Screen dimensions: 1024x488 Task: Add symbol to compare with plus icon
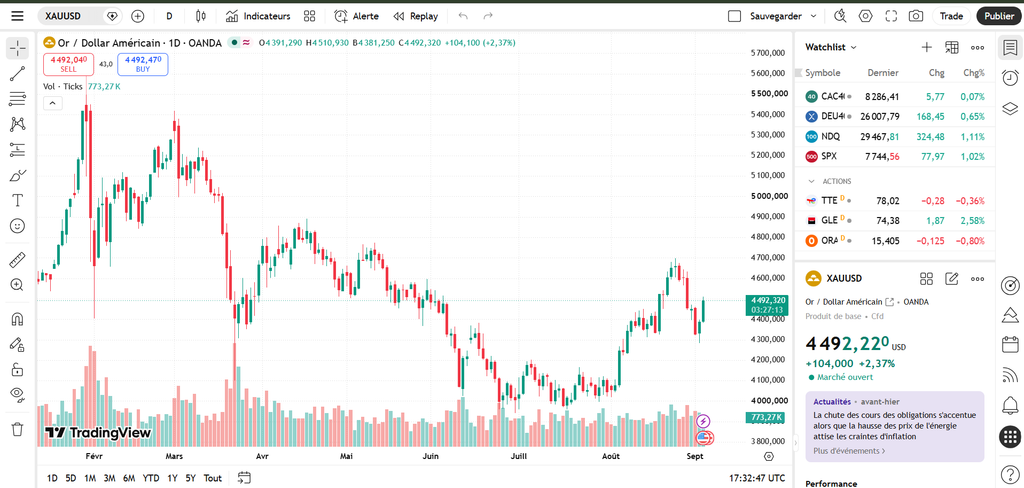click(x=137, y=16)
